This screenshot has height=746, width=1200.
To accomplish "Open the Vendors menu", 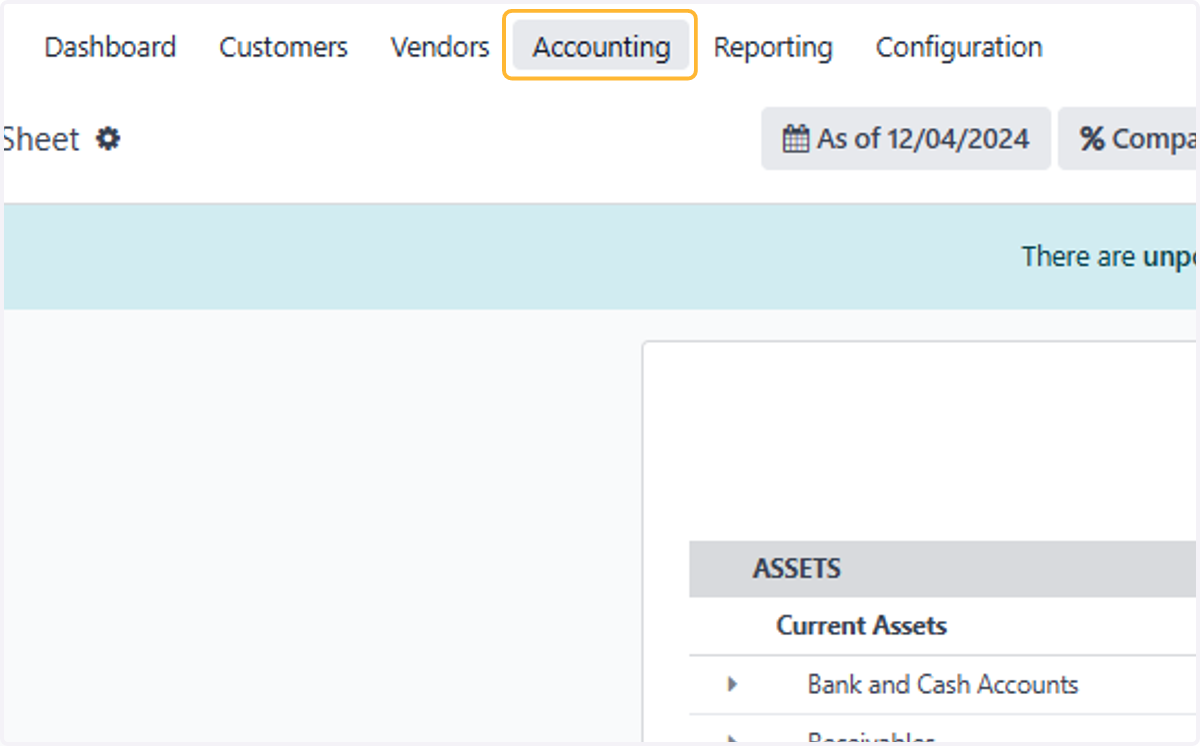I will [x=440, y=47].
